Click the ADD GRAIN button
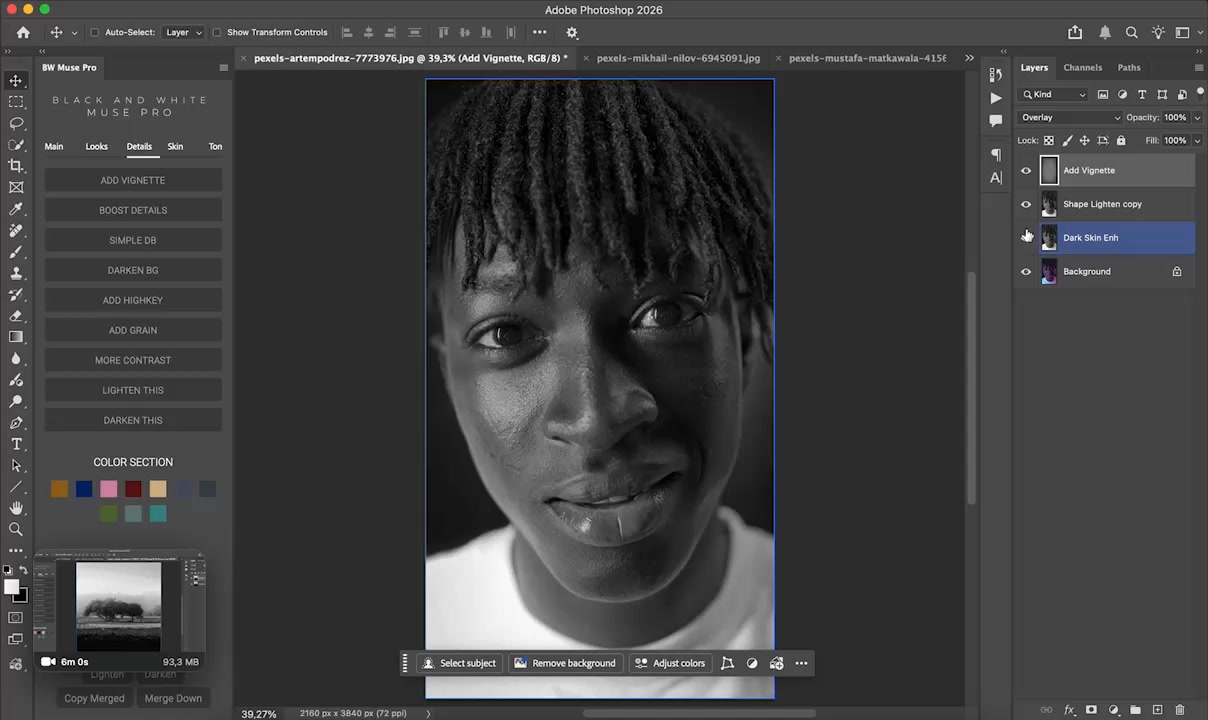 click(x=133, y=331)
